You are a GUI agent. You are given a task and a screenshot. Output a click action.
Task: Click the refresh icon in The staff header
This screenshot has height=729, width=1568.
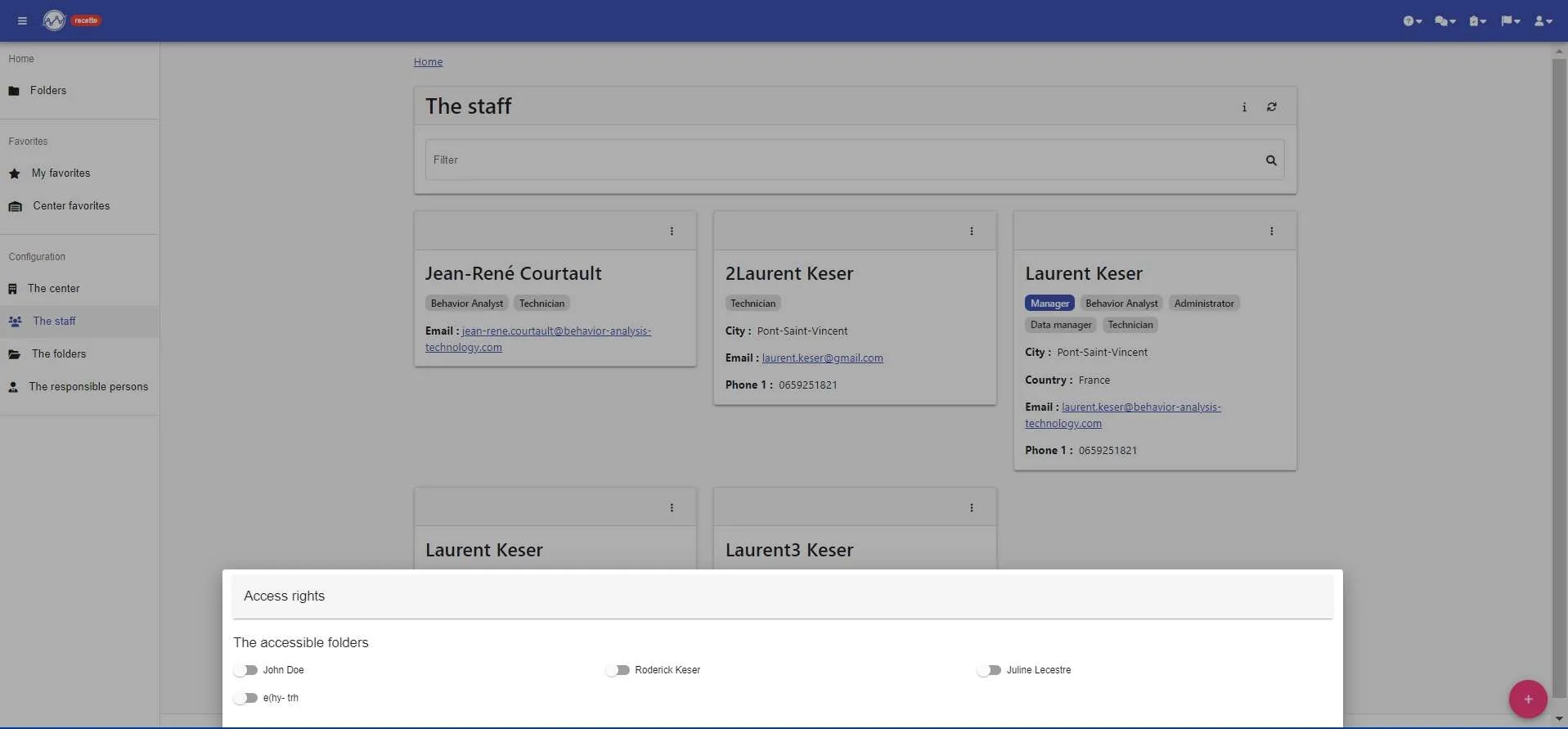pyautogui.click(x=1272, y=107)
